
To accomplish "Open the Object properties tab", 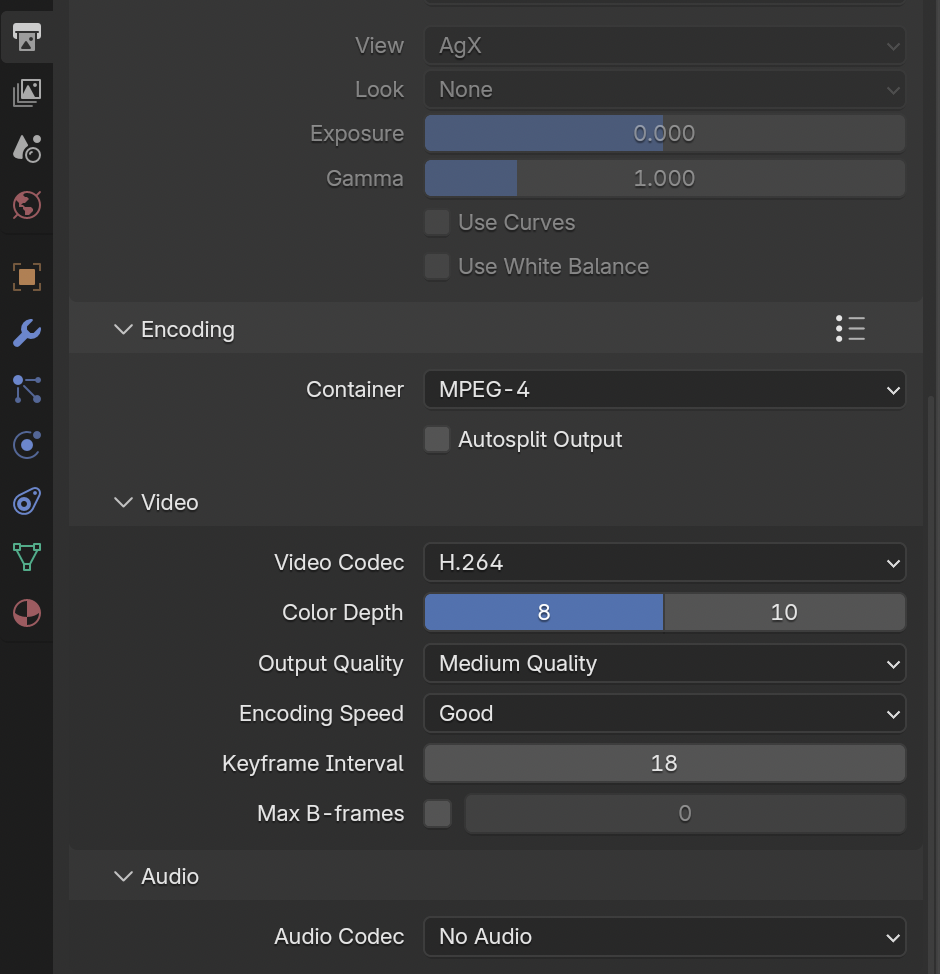I will click(27, 277).
